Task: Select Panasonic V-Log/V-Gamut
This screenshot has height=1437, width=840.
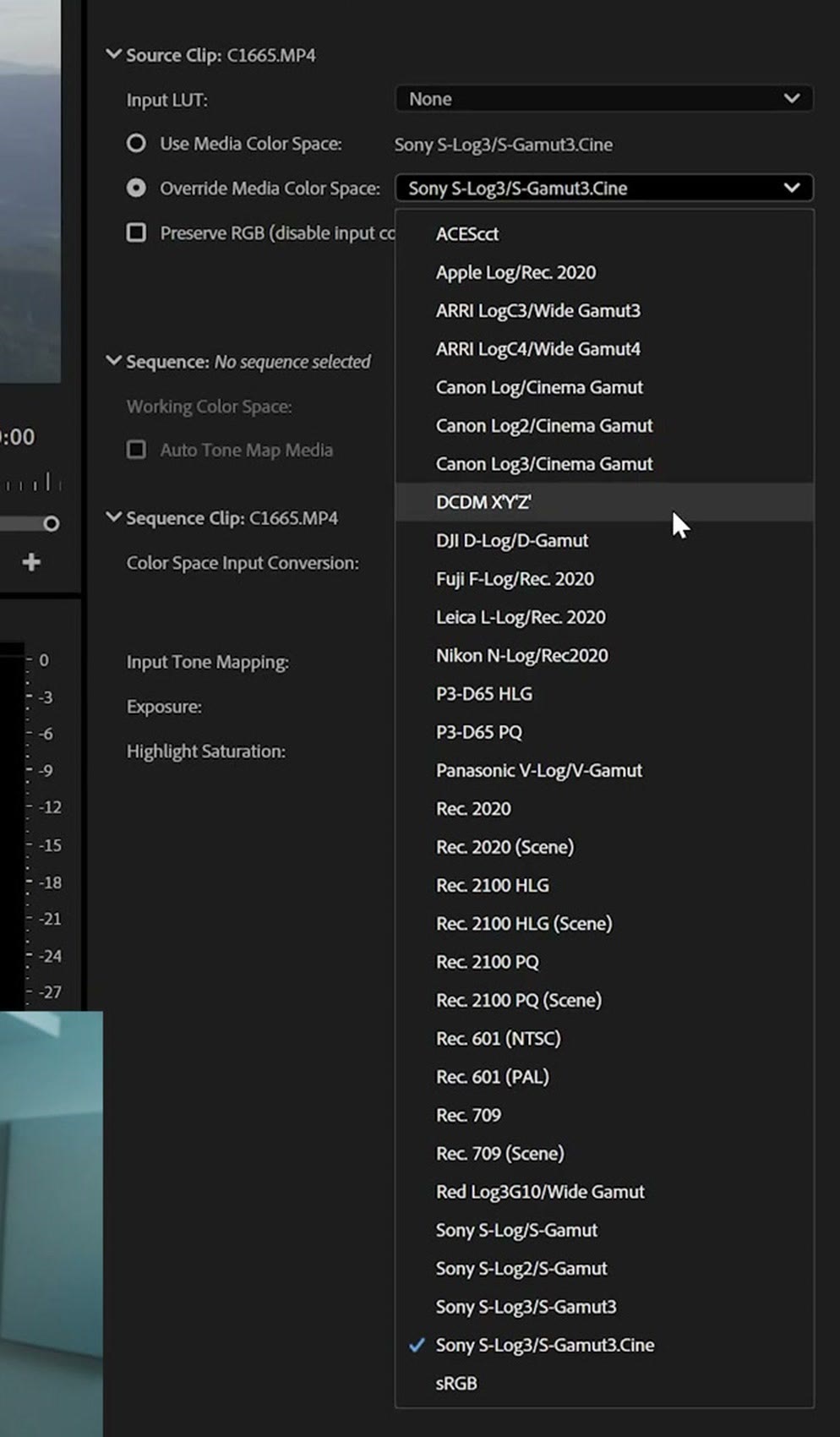Action: [x=603, y=770]
